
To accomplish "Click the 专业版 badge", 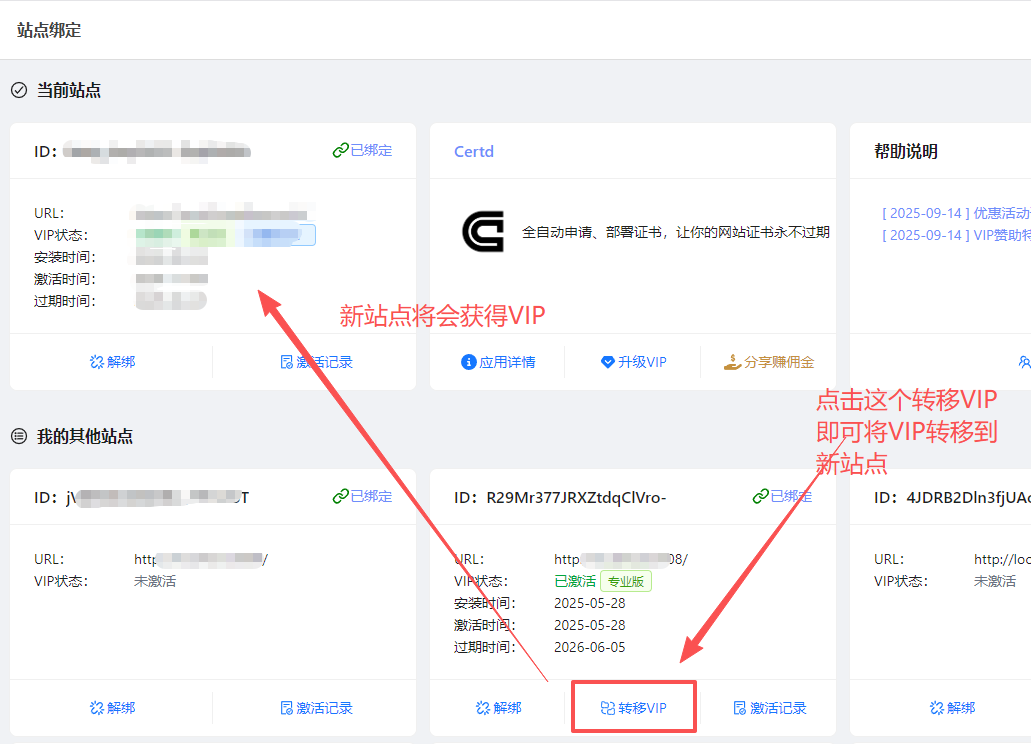I will [626, 581].
